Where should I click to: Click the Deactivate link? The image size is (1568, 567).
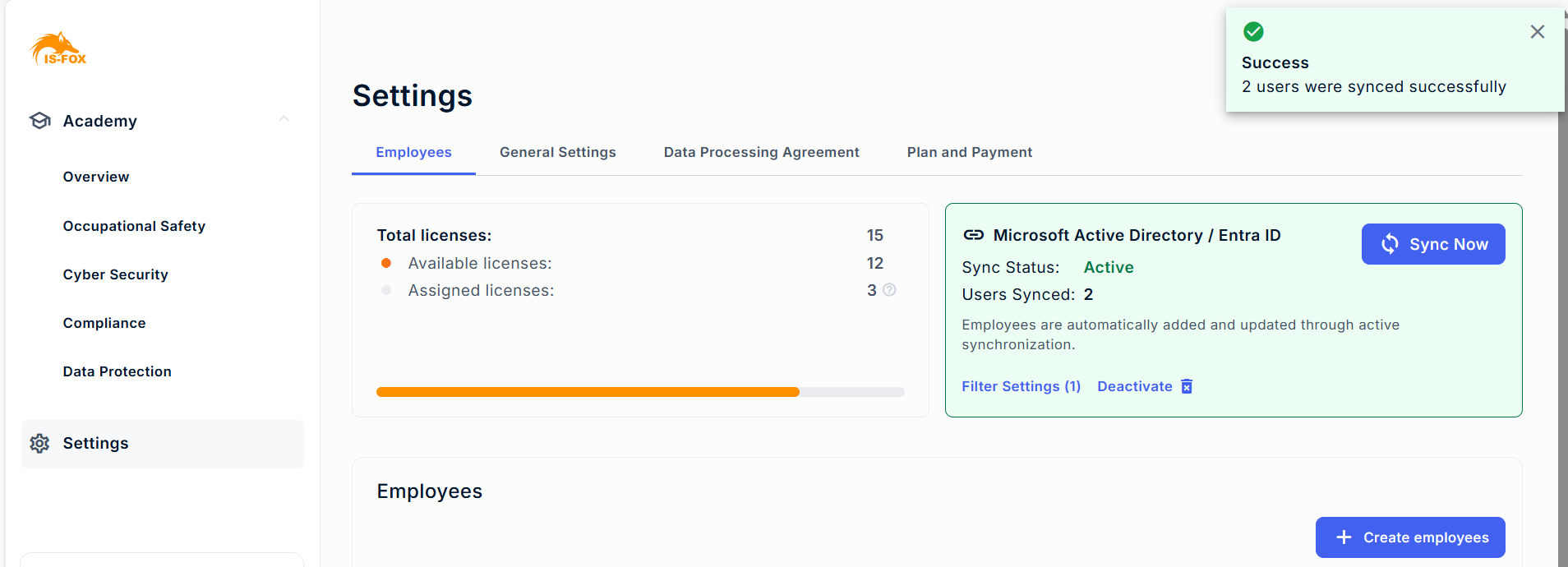click(1134, 386)
